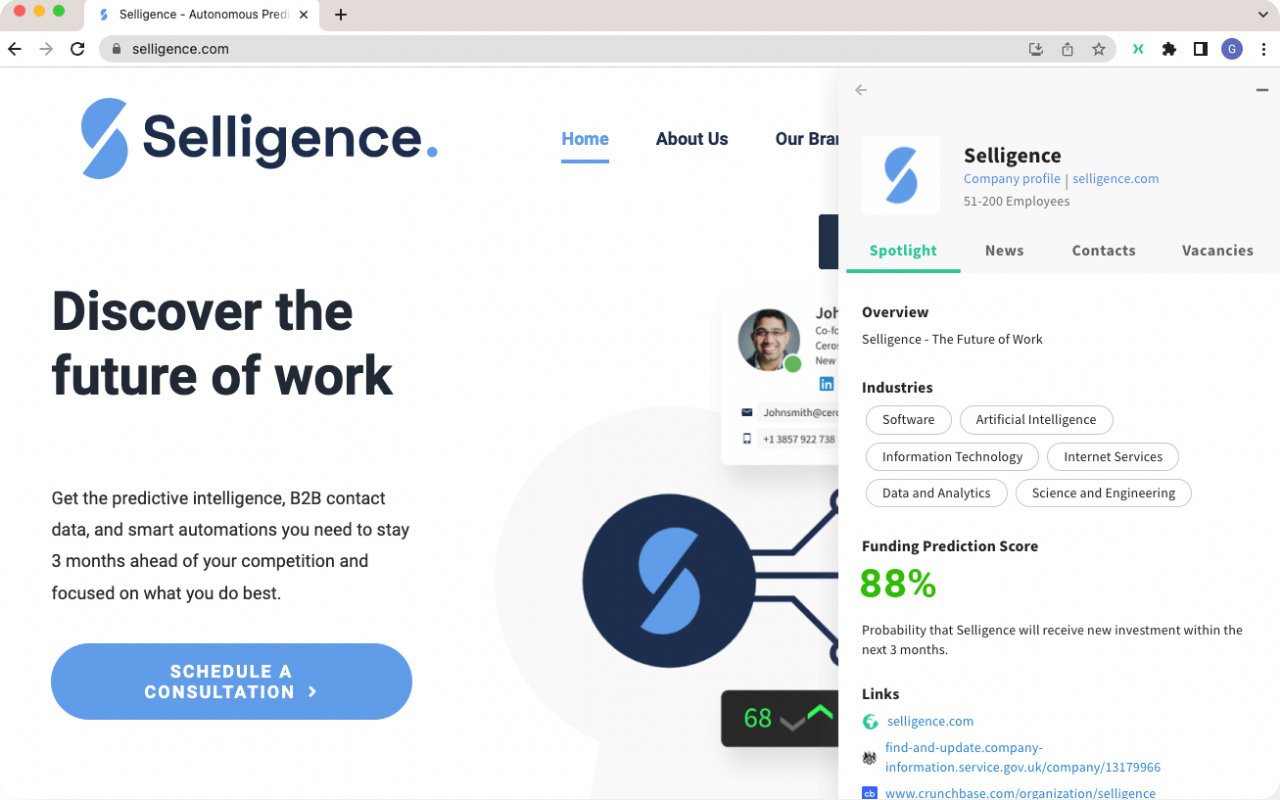1280x800 pixels.
Task: Open the Chrome extensions puzzle menu
Action: 1169,48
